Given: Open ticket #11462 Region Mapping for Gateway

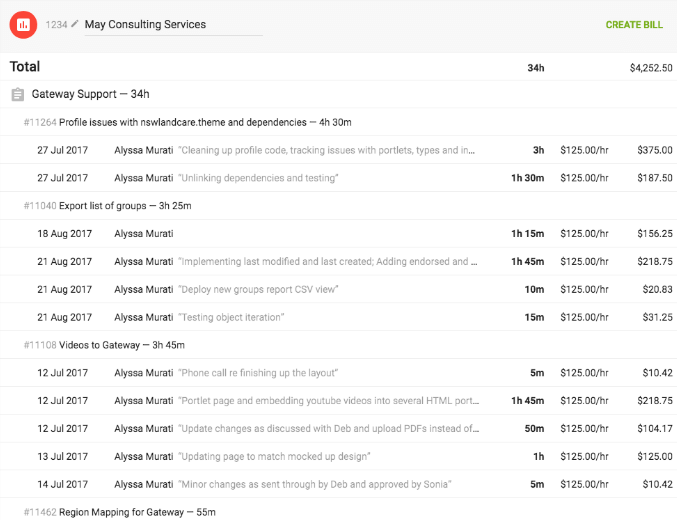Looking at the screenshot, I should point(120,512).
